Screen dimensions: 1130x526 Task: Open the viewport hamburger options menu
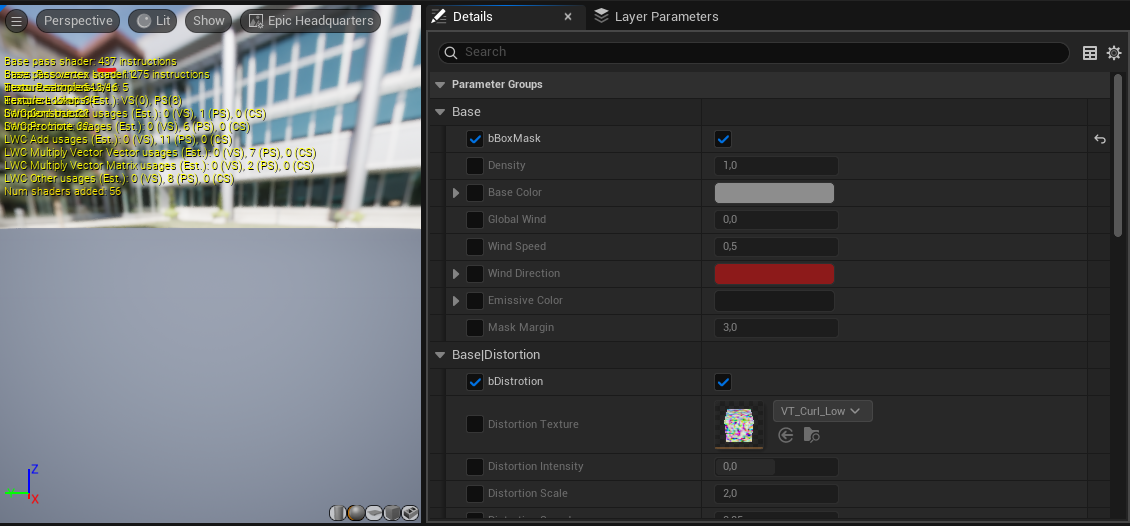[x=16, y=21]
